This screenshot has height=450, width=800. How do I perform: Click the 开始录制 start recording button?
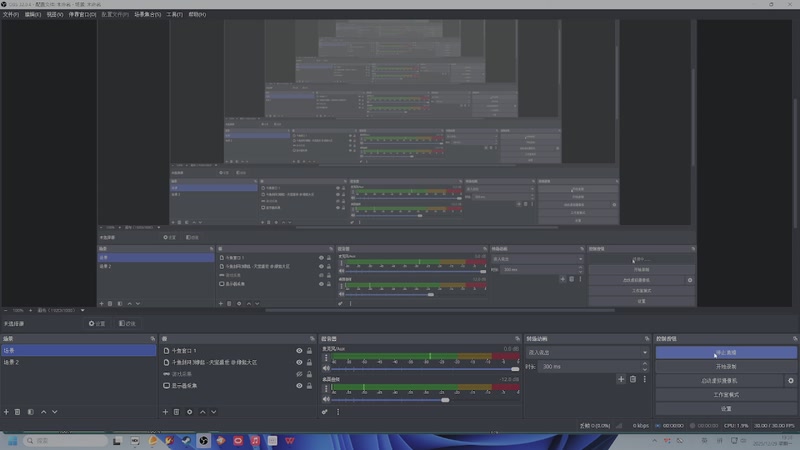pyautogui.click(x=726, y=367)
